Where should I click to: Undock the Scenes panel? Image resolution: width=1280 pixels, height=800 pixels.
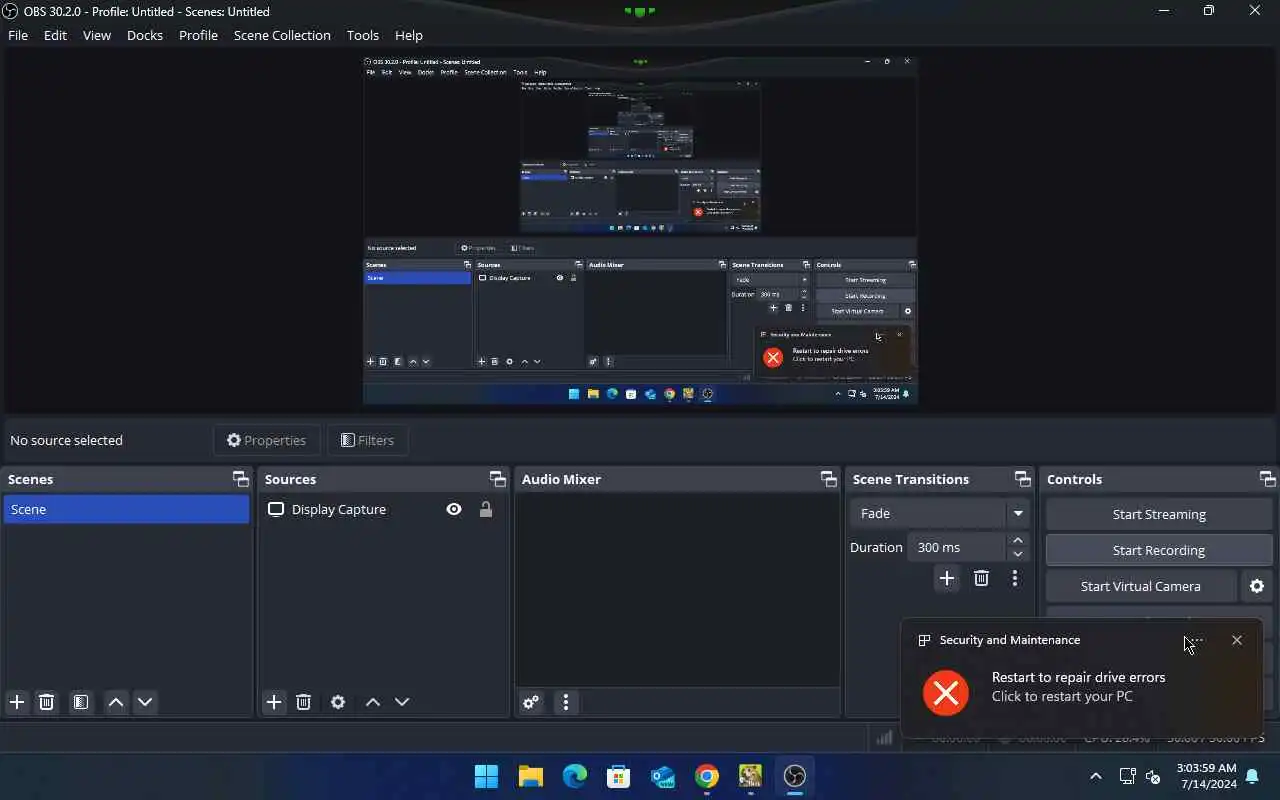(240, 479)
